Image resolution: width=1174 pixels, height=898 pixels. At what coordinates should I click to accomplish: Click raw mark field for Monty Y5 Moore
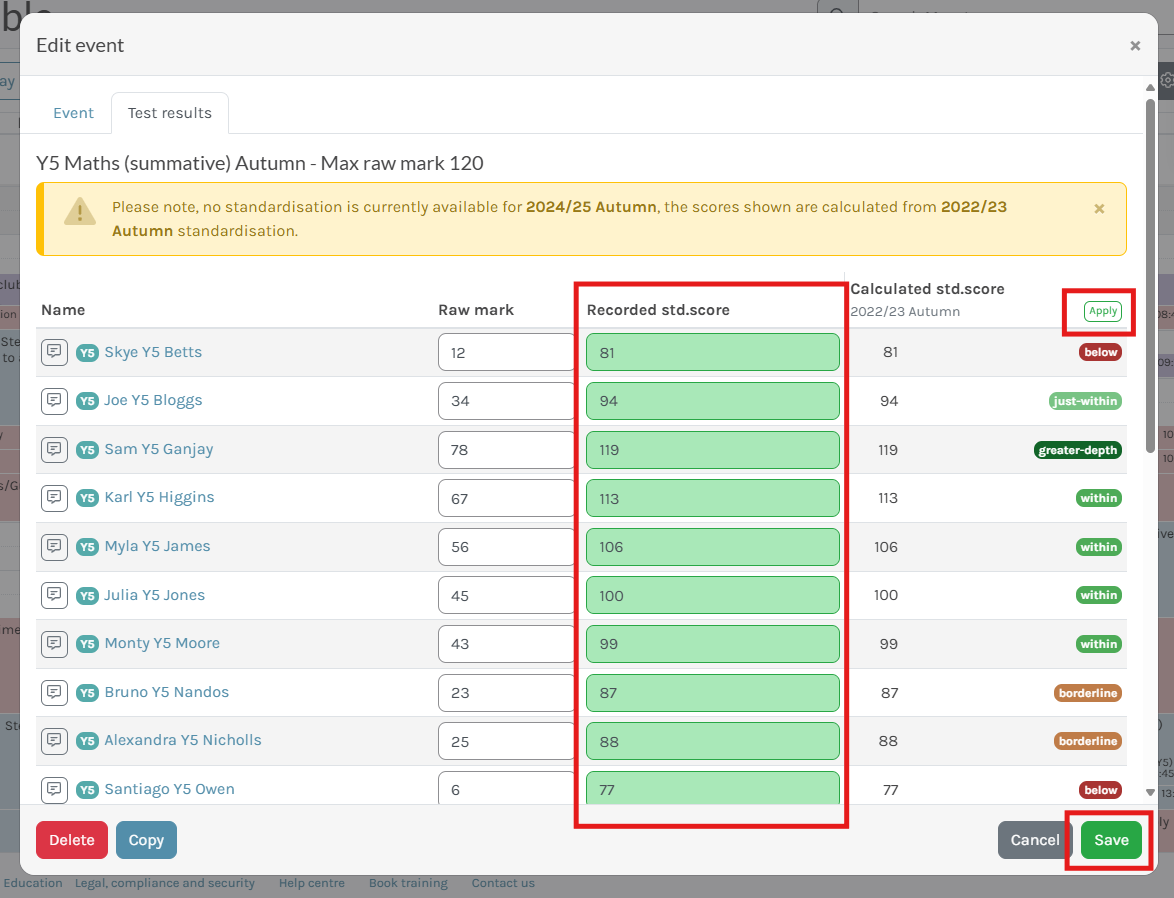[506, 644]
